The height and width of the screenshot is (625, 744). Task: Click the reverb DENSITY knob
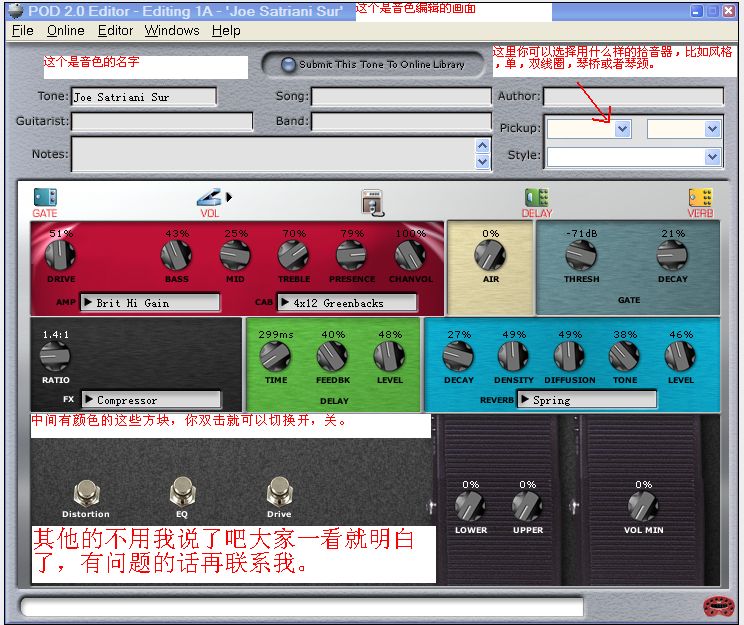click(x=513, y=356)
